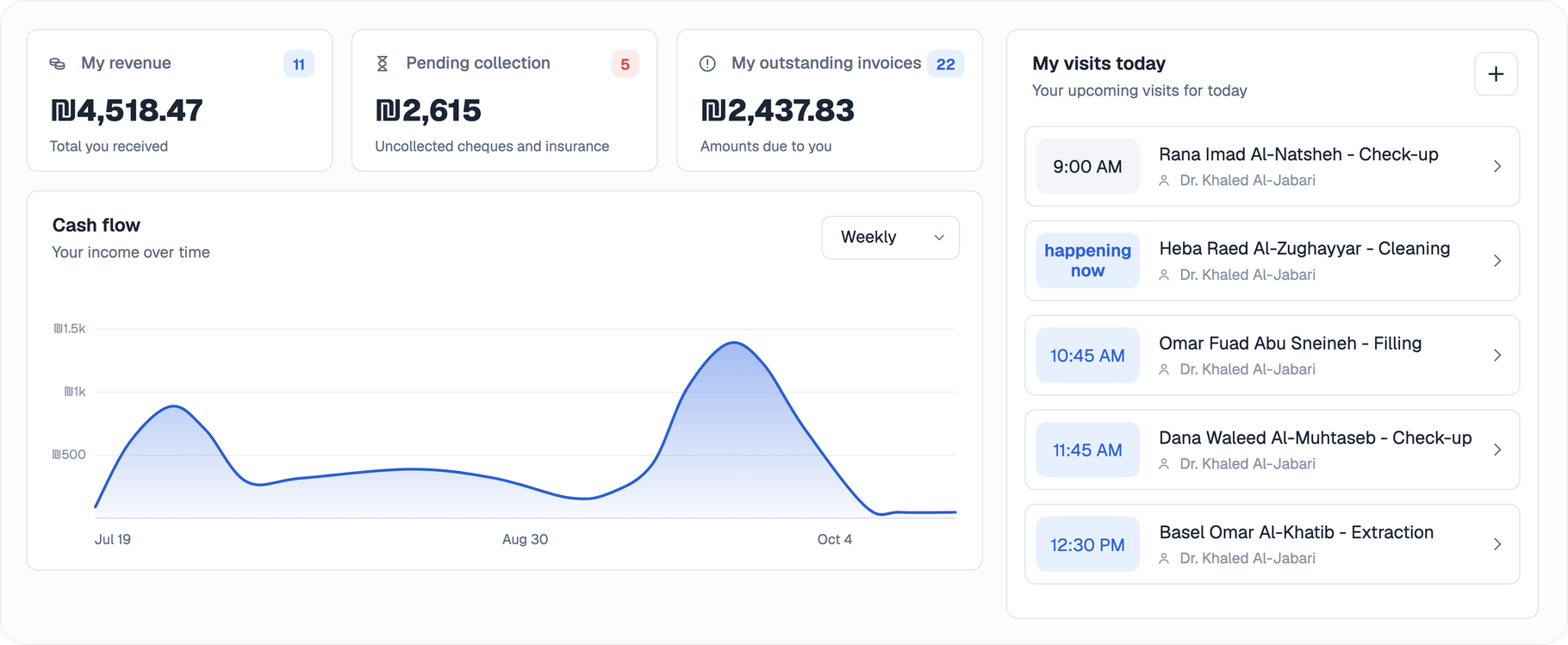The image size is (1568, 645).
Task: Open the Omar Fuad Abu Sneineh visit chevron
Action: pos(1497,356)
